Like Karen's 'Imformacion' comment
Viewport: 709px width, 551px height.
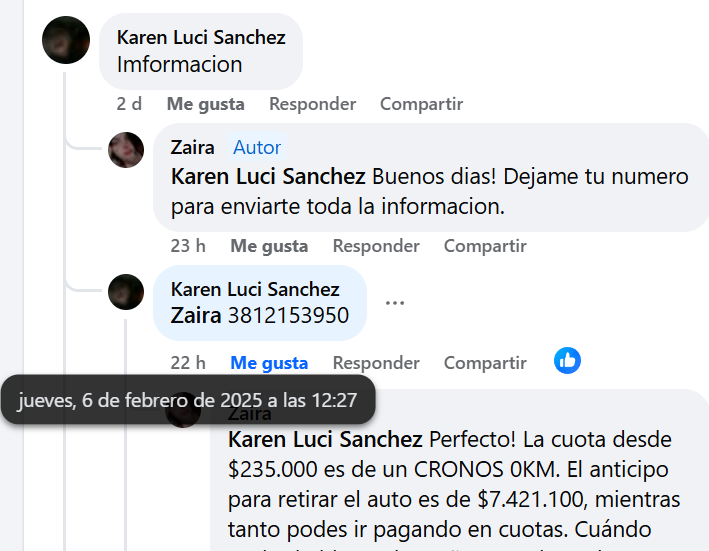206,104
